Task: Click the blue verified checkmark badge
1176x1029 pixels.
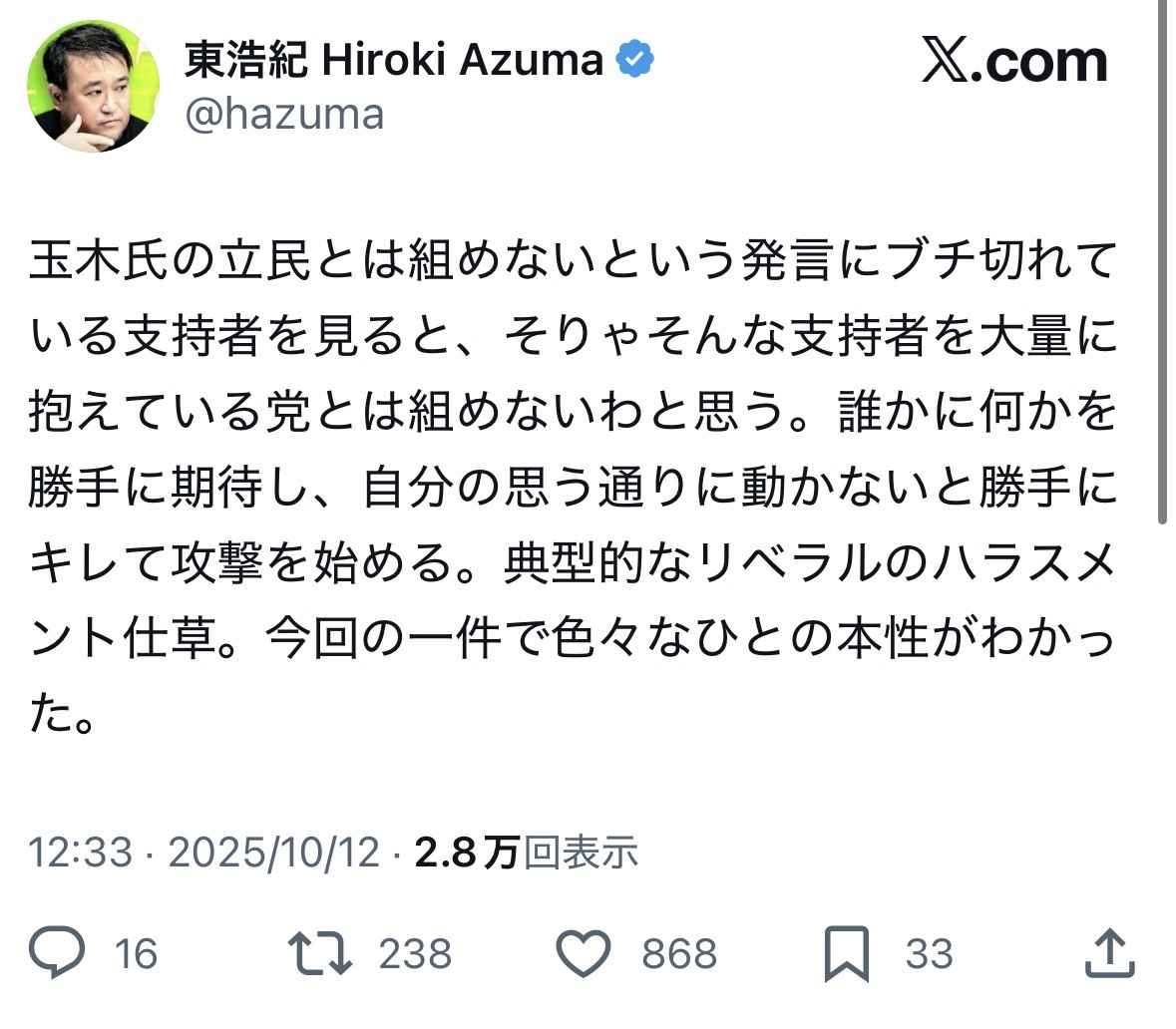Action: [634, 62]
